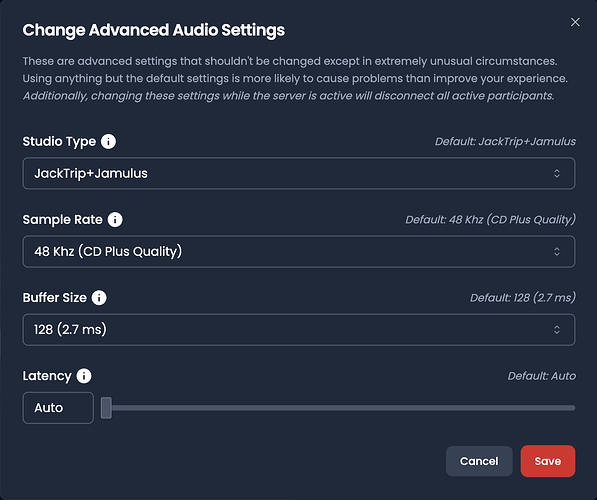Click the Auto latency value field
The width and height of the screenshot is (597, 500).
58,408
